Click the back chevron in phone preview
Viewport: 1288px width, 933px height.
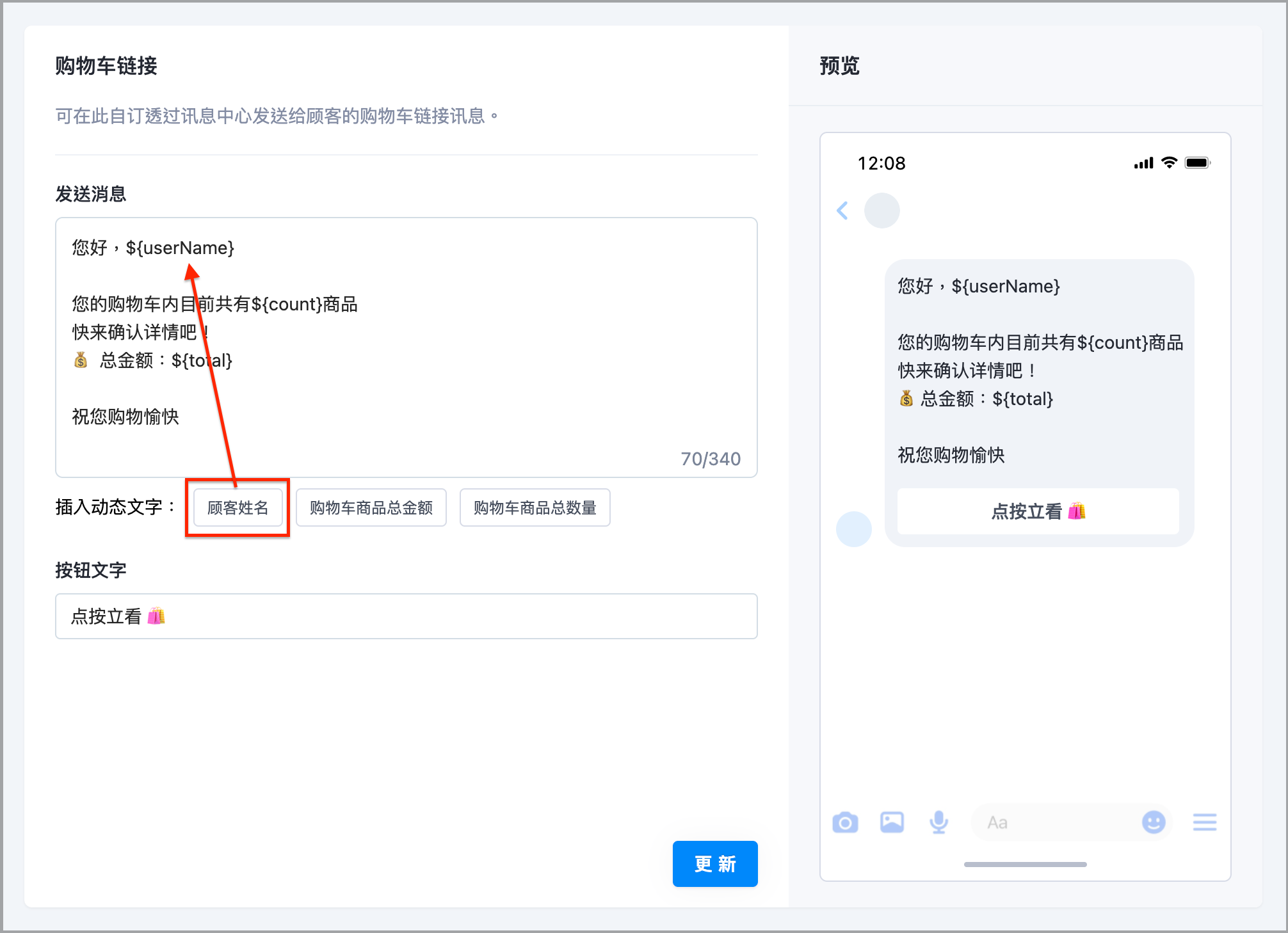[842, 211]
